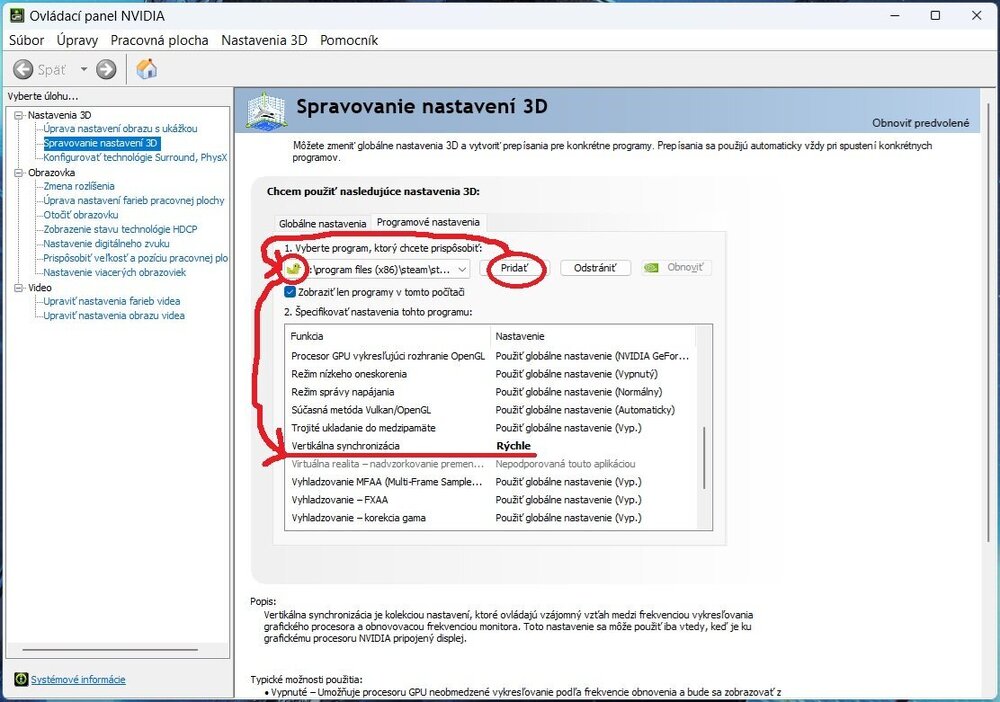Viewport: 1000px width, 702px height.
Task: Click the forward arrow toolbar icon
Action: click(106, 69)
